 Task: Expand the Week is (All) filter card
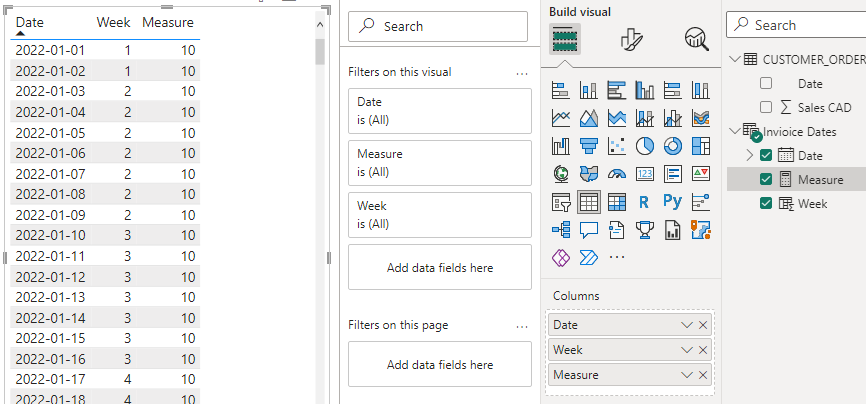pos(440,214)
